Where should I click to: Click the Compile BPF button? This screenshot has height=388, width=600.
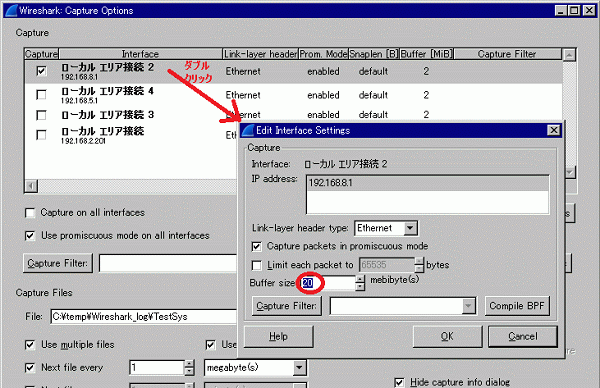517,306
